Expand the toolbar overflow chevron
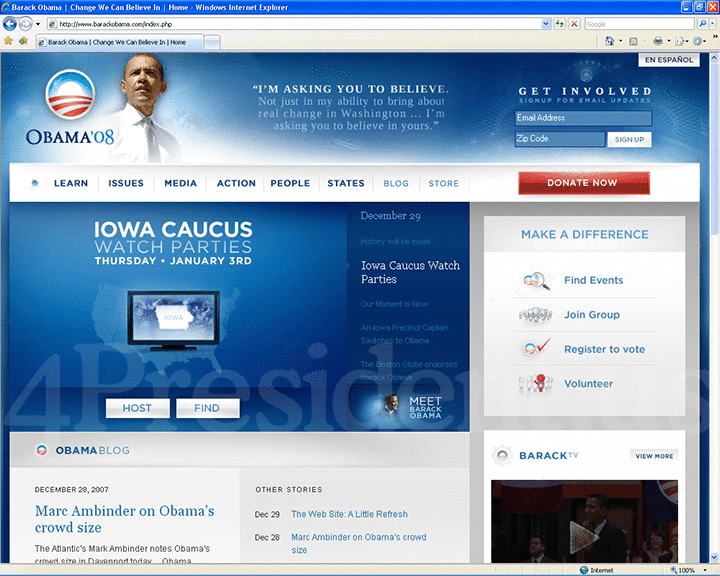Screen dimensions: 720x576 [x=714, y=36]
